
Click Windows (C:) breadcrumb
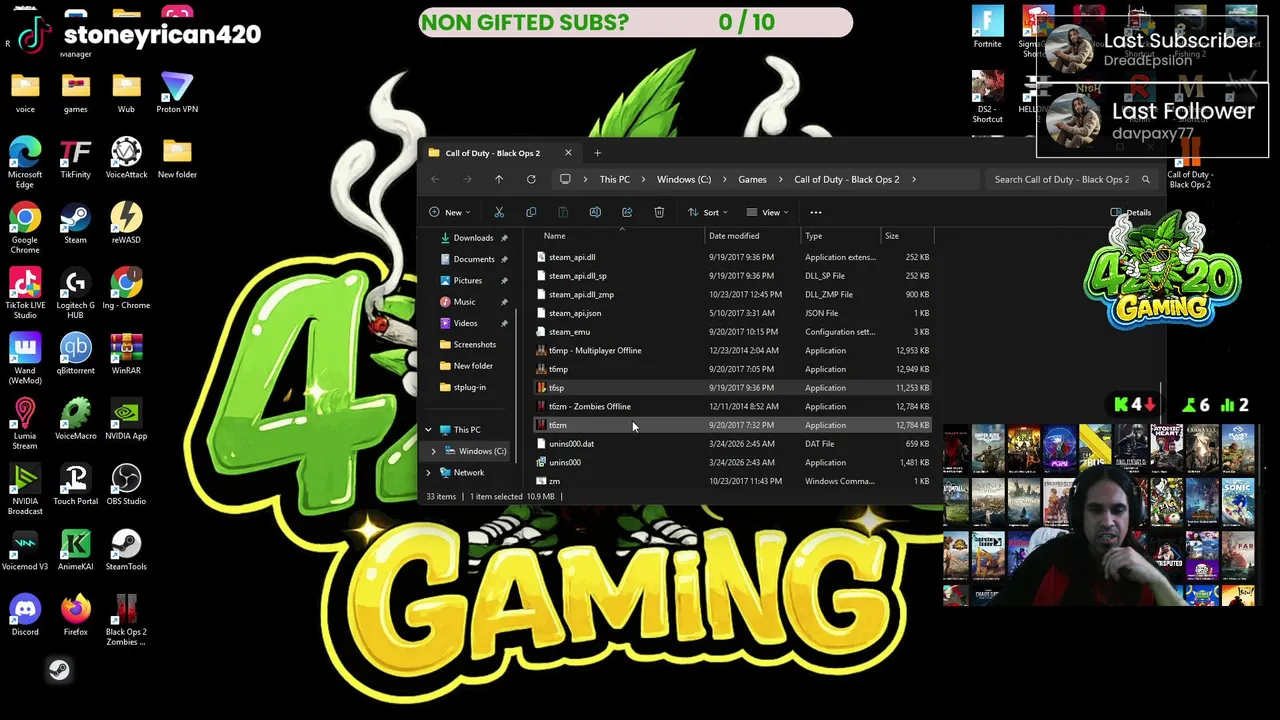tap(684, 179)
